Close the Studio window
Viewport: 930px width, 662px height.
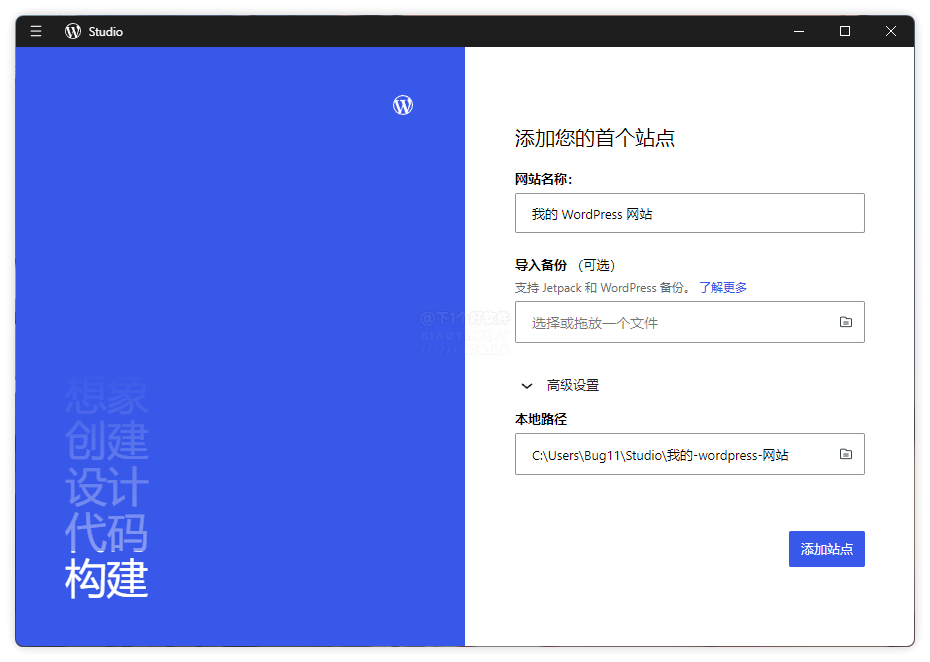click(x=891, y=31)
